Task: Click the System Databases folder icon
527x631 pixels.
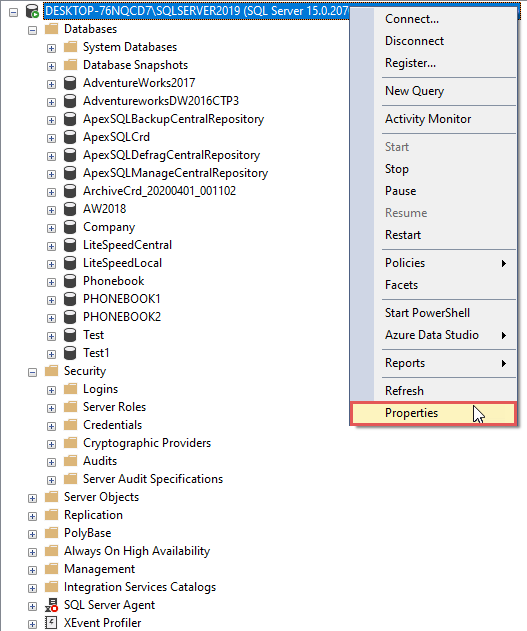Action: point(70,47)
